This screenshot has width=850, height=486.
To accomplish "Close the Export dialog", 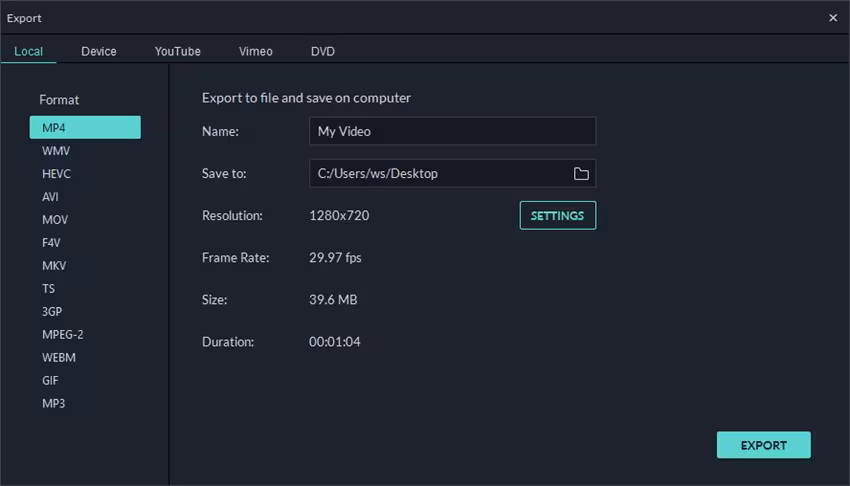I will (833, 18).
